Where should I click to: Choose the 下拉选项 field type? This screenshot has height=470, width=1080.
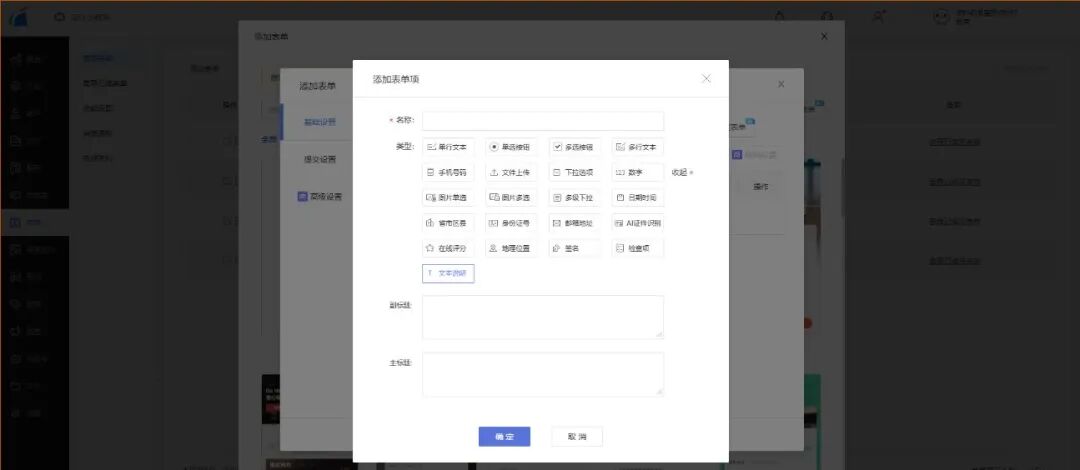[574, 172]
